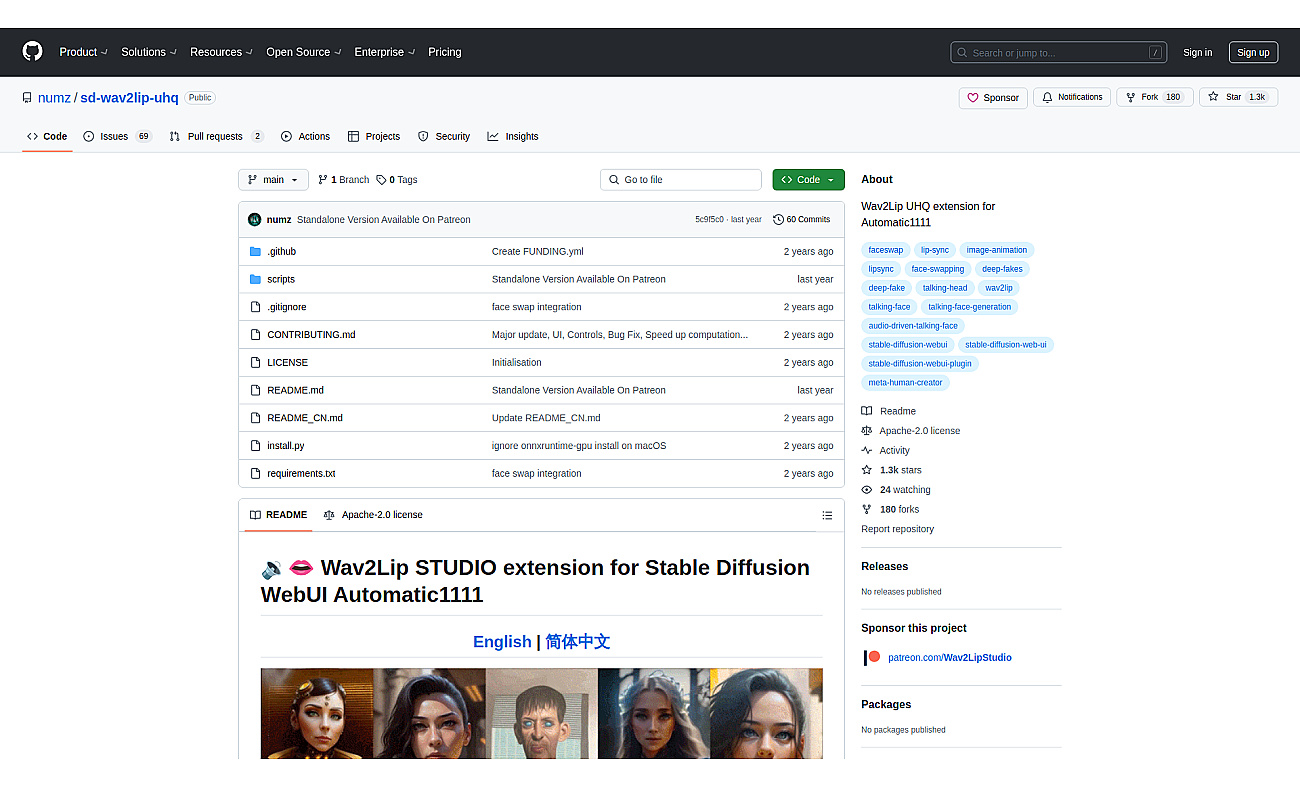Expand the Open Source menu
This screenshot has width=1300, height=788.
[x=303, y=52]
